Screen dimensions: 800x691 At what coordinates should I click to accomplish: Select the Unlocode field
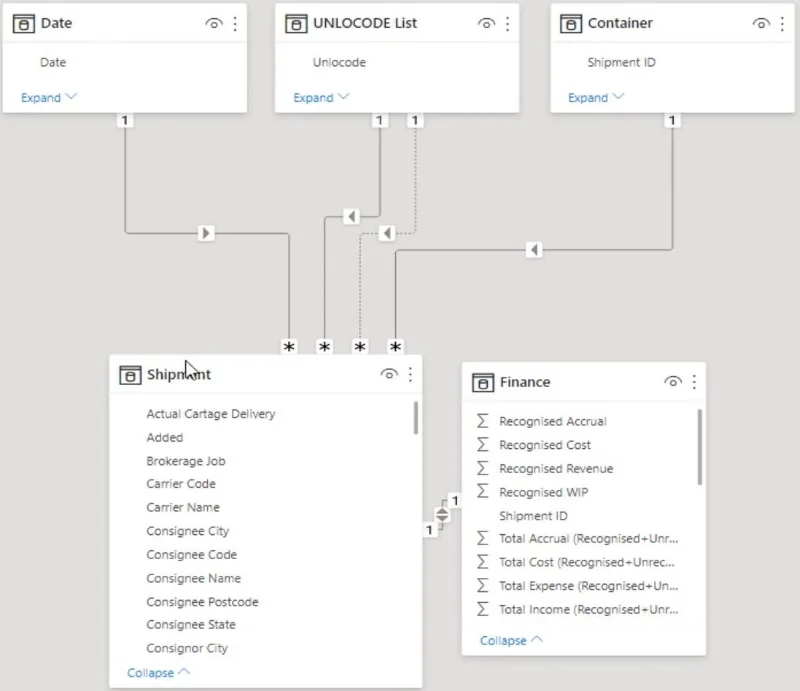click(x=339, y=62)
